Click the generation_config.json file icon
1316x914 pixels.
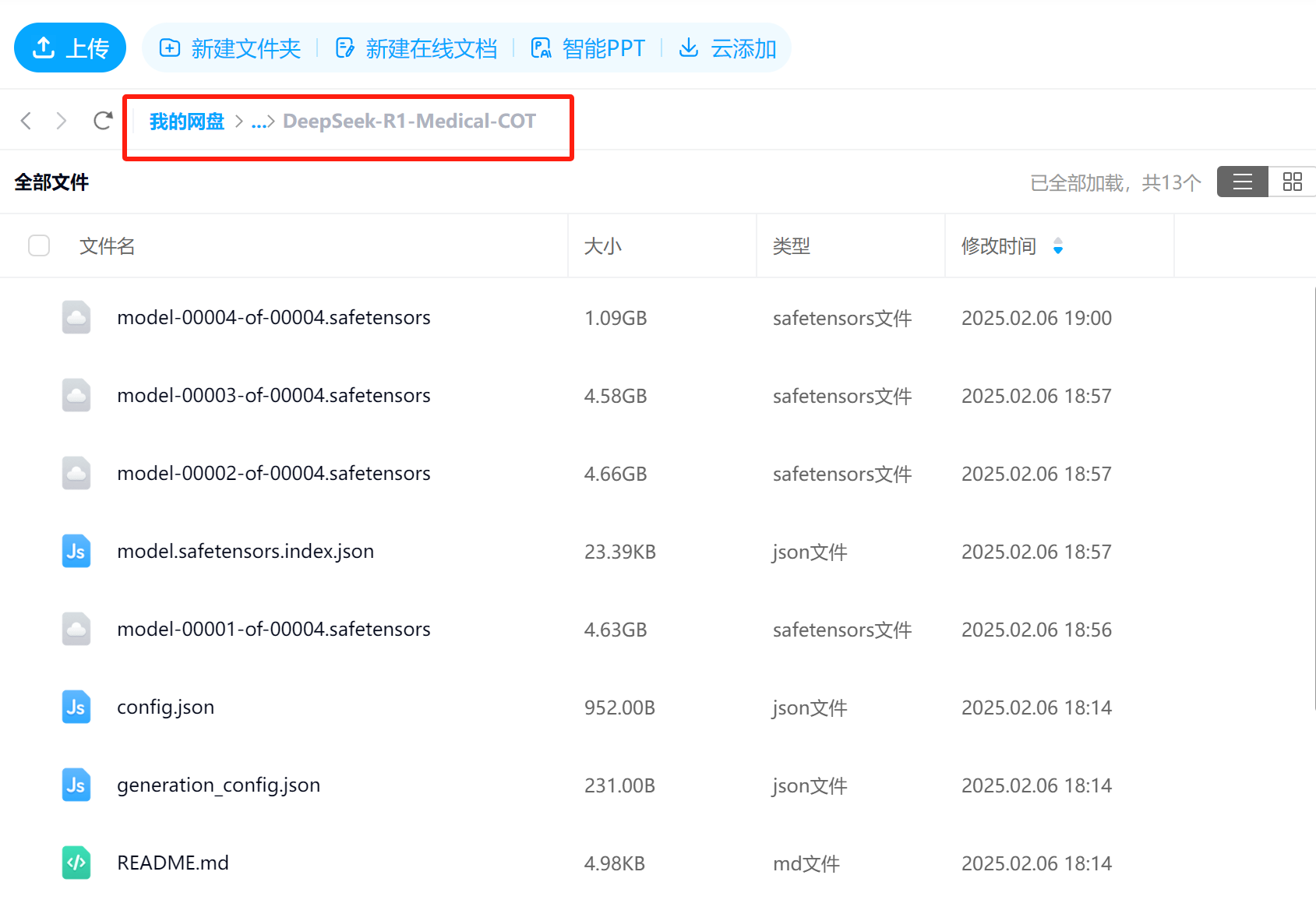coord(76,785)
